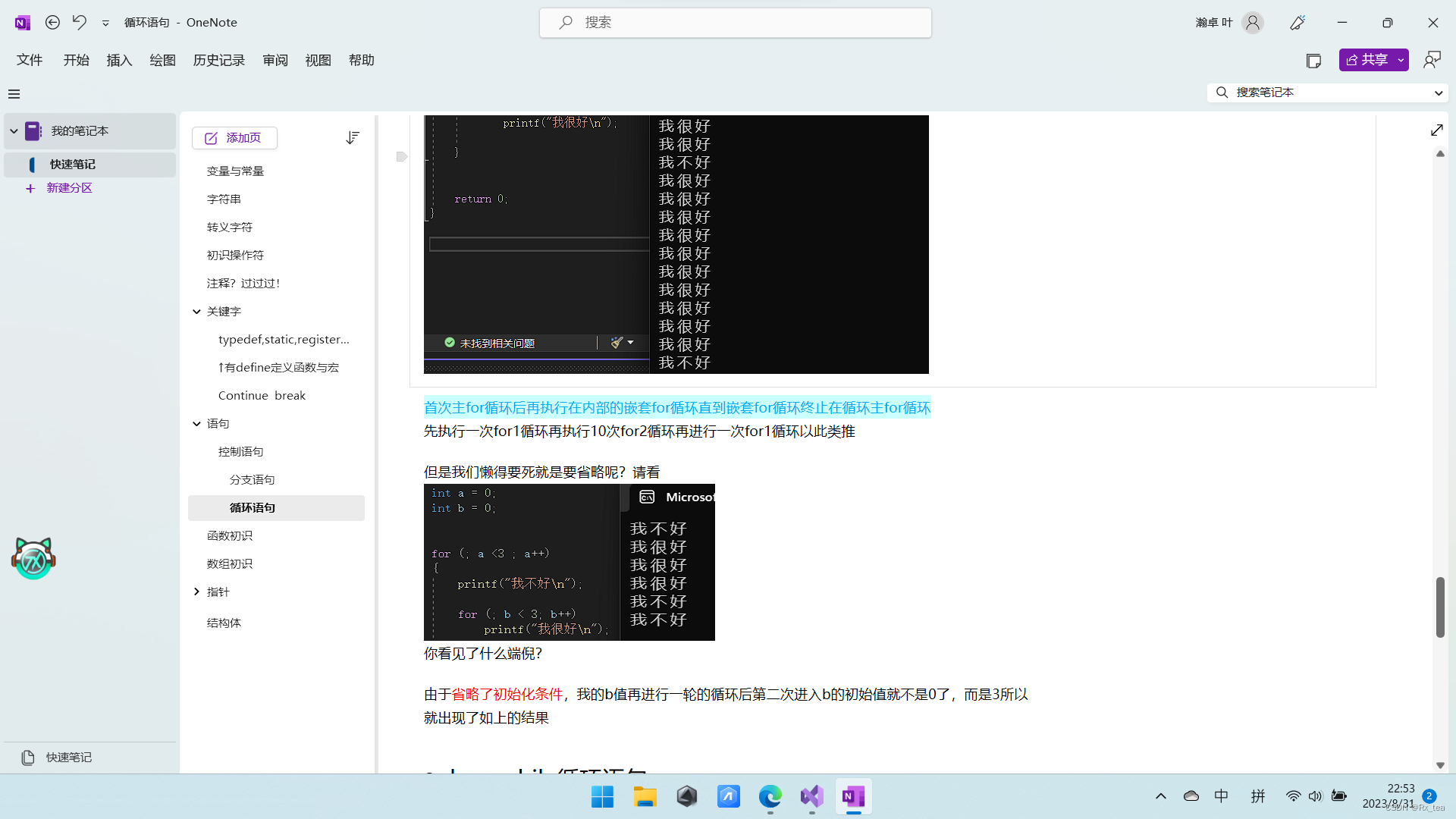Collapse the 我的笔记本 notebook chevron
Screen dimensions: 1456x819
pyautogui.click(x=13, y=130)
